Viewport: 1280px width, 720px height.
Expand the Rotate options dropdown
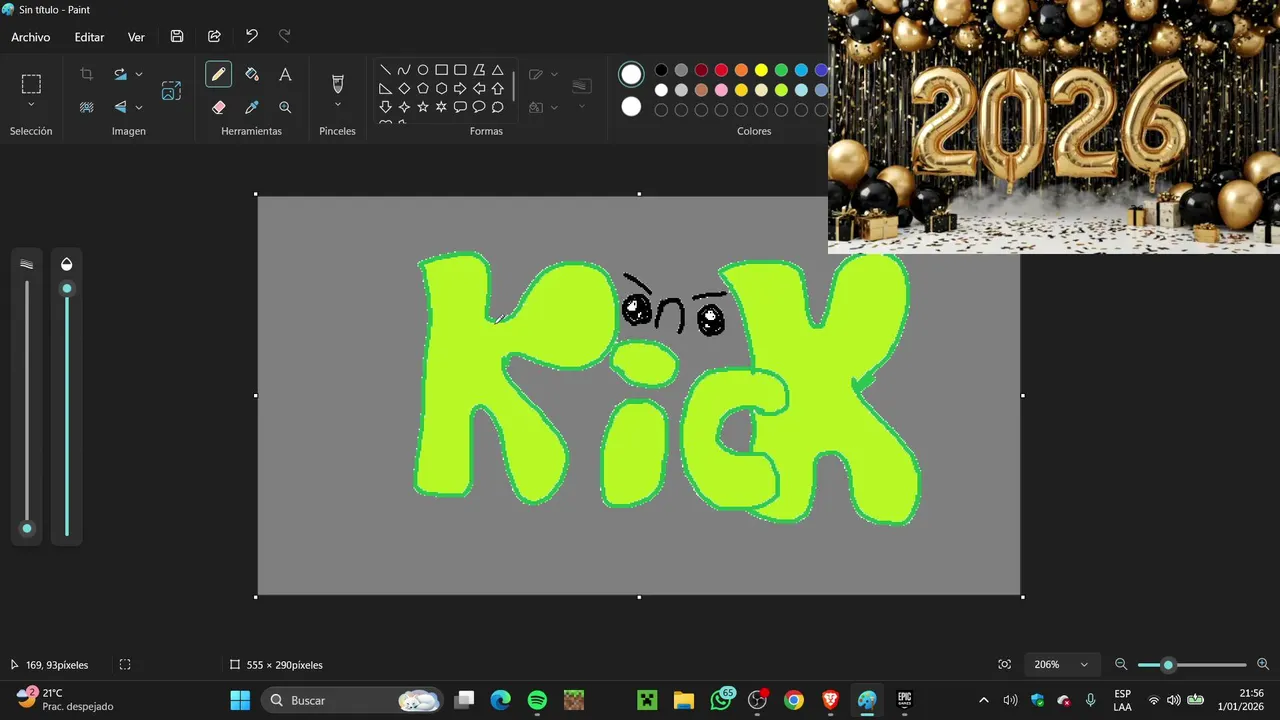click(139, 74)
